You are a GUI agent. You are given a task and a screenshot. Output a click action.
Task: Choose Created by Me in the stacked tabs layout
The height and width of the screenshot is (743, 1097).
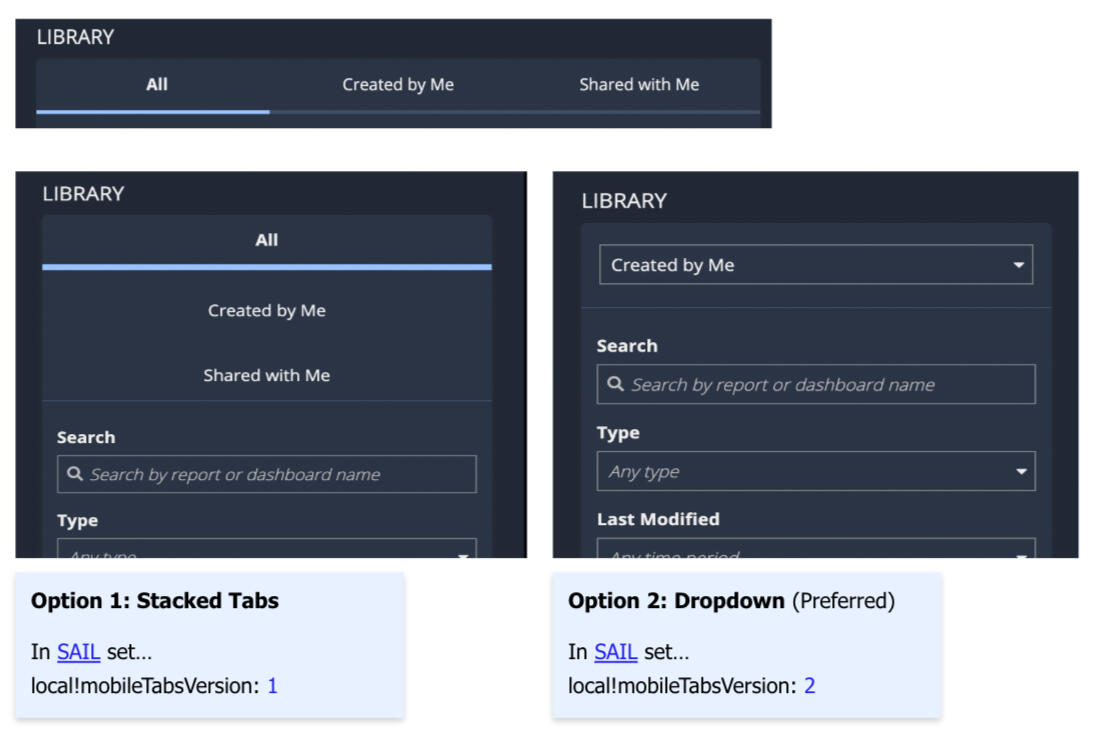[x=266, y=311]
